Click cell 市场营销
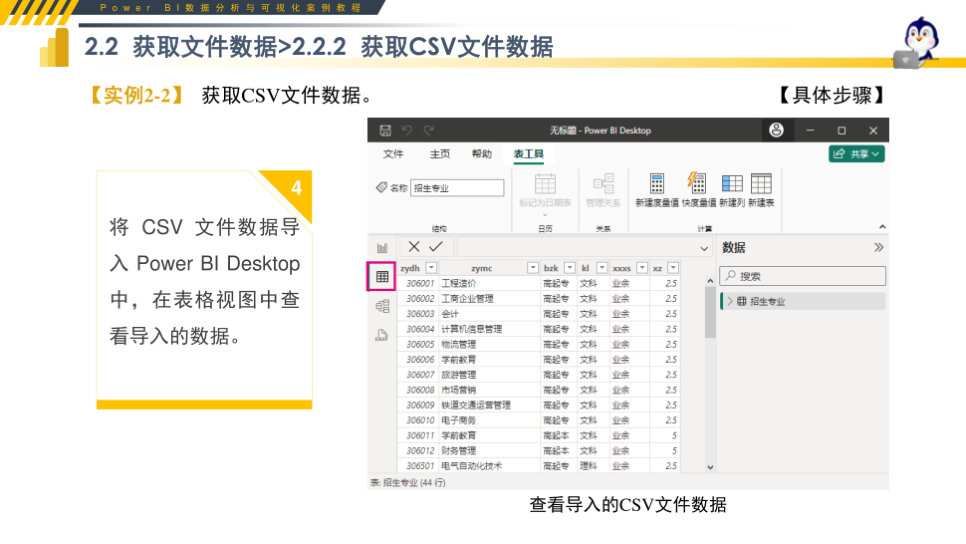The image size is (966, 544). (x=458, y=390)
